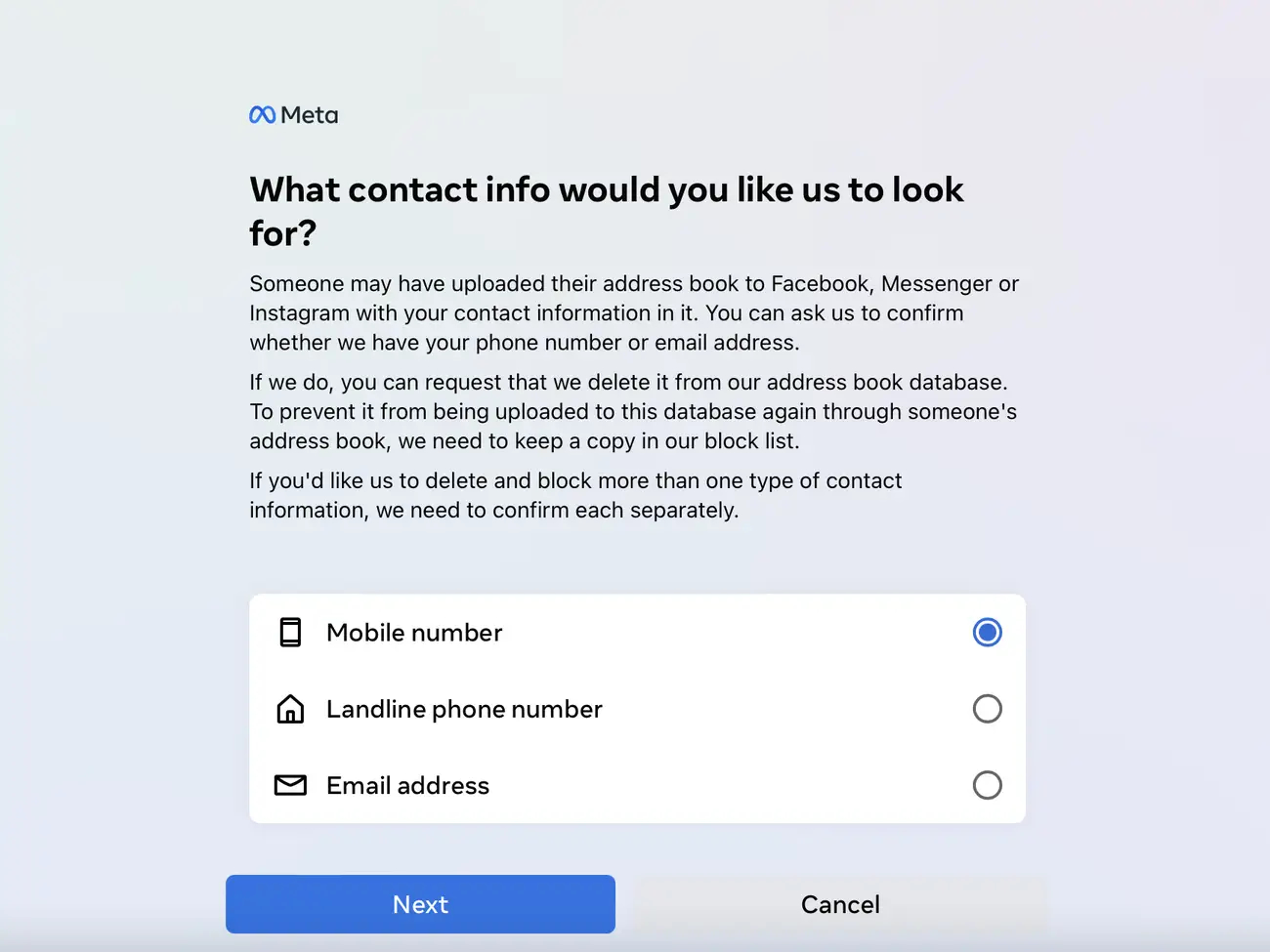
Task: Choose the Landline phone number label text
Action: (x=464, y=709)
